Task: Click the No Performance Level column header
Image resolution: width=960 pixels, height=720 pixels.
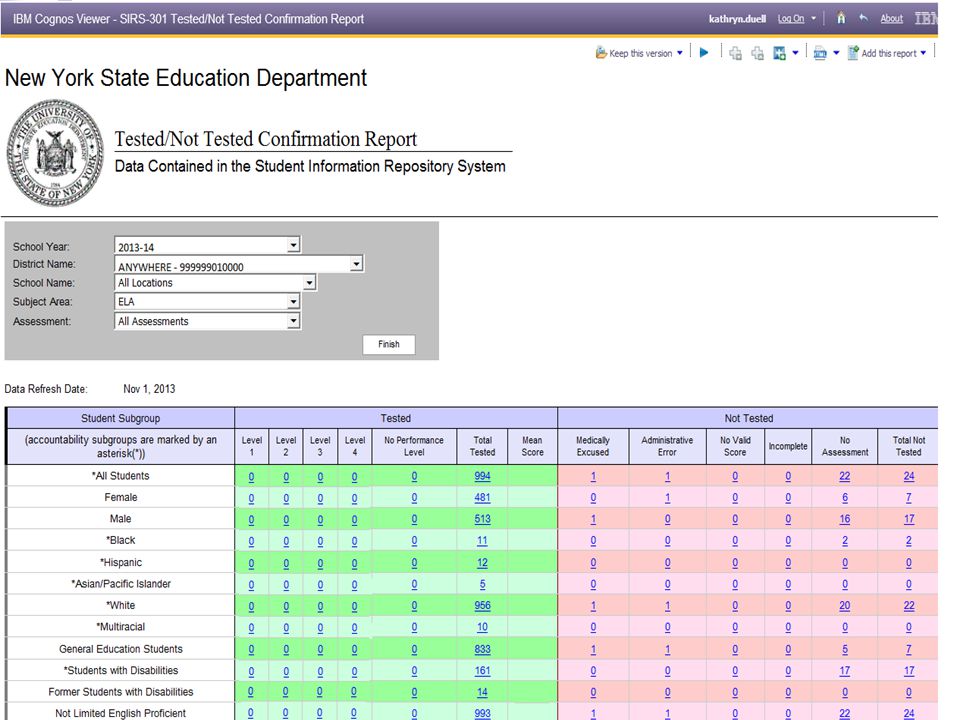Action: [414, 446]
